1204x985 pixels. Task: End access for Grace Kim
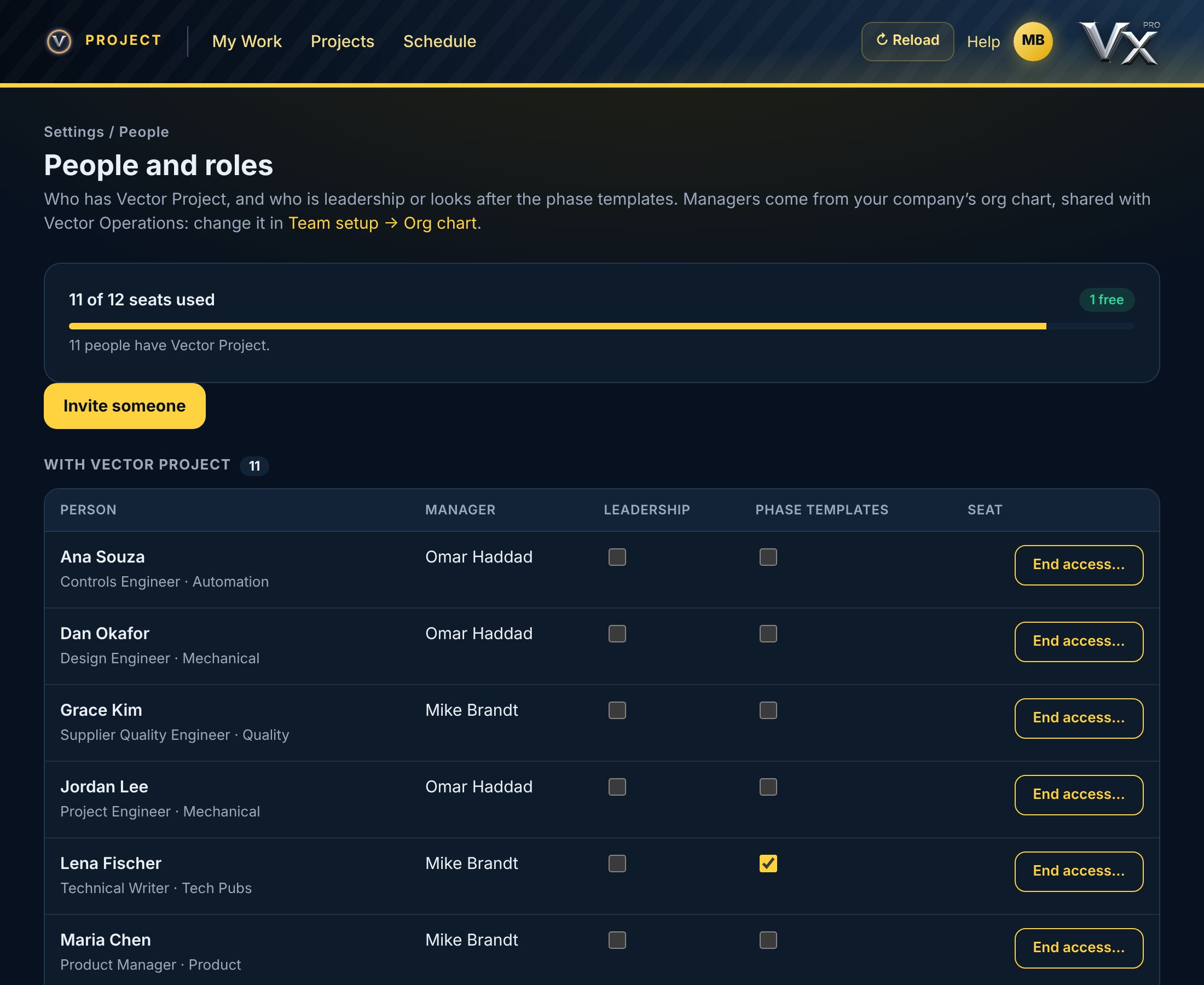tap(1078, 718)
